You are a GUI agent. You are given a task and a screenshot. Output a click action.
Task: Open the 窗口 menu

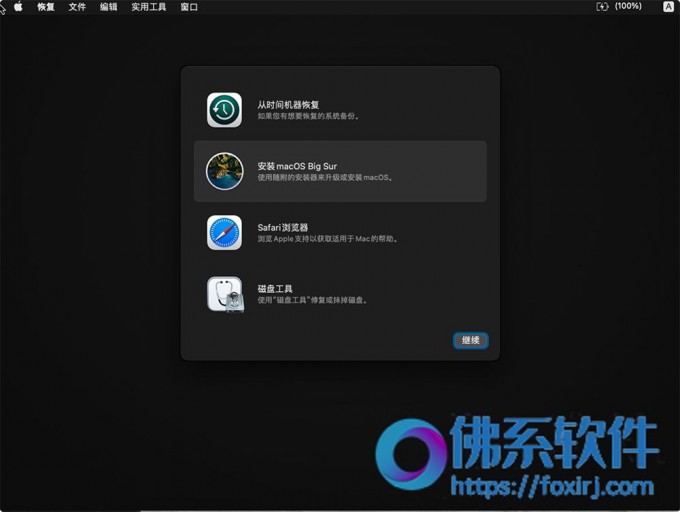(x=189, y=7)
